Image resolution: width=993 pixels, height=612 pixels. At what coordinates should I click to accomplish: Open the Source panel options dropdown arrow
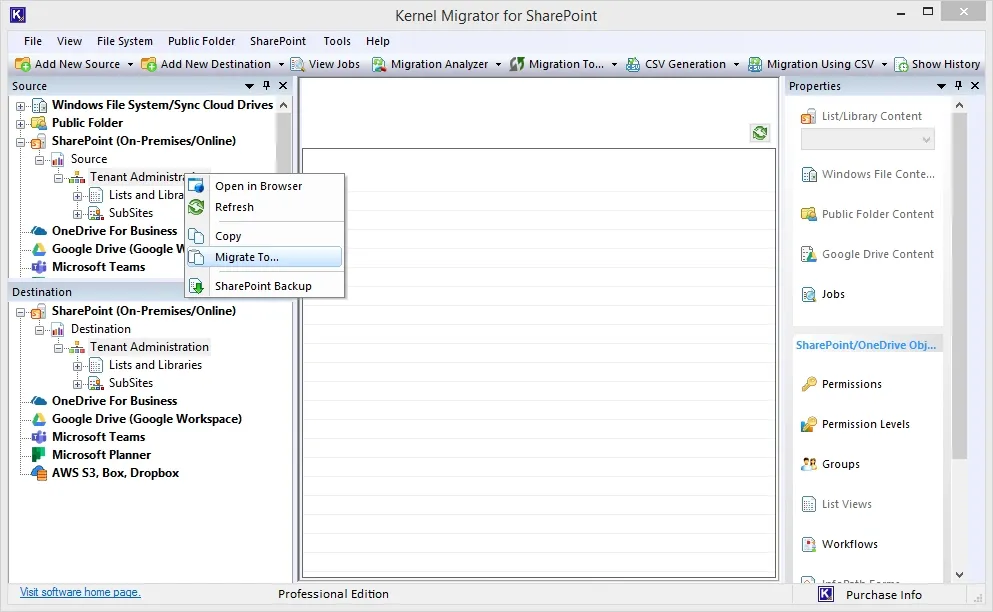coord(250,86)
